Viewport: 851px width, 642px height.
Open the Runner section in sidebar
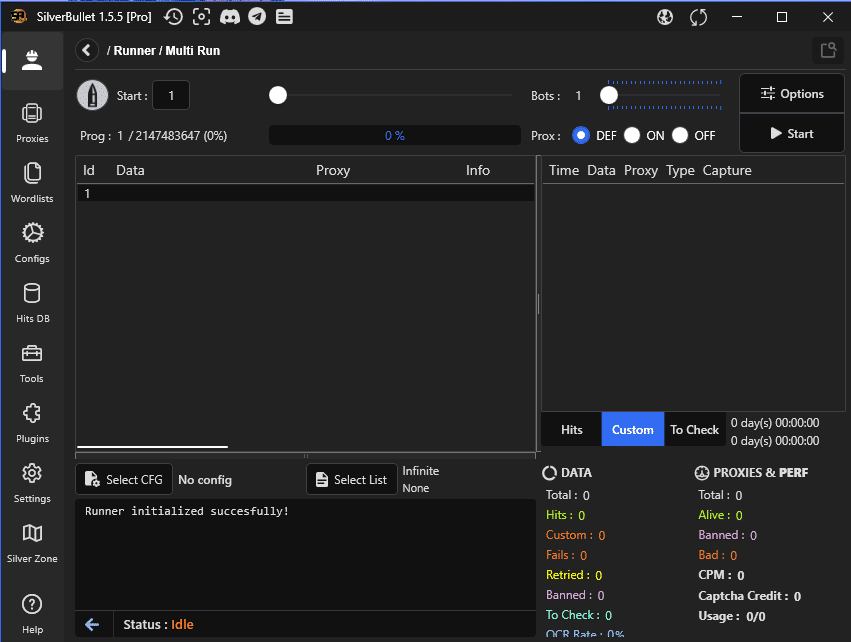pos(32,60)
